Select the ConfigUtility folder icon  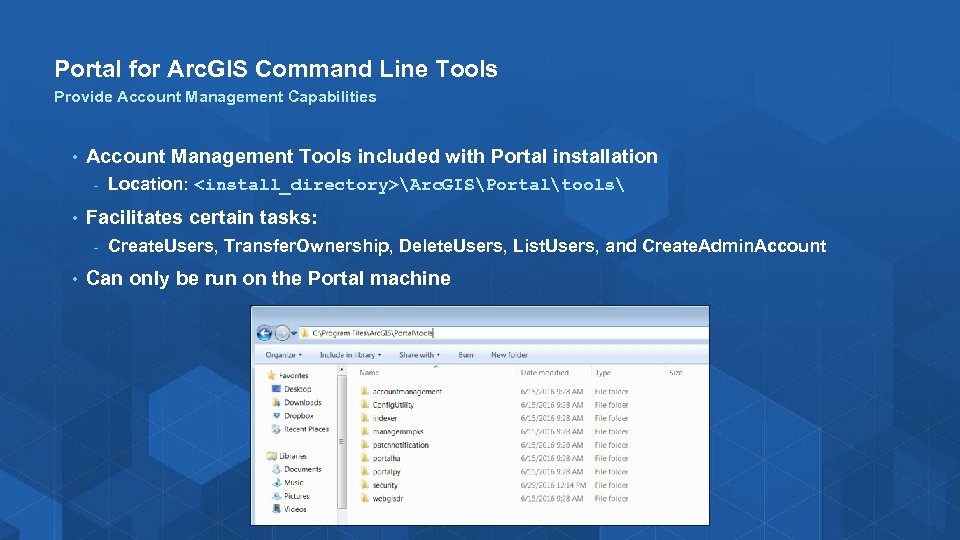(365, 404)
